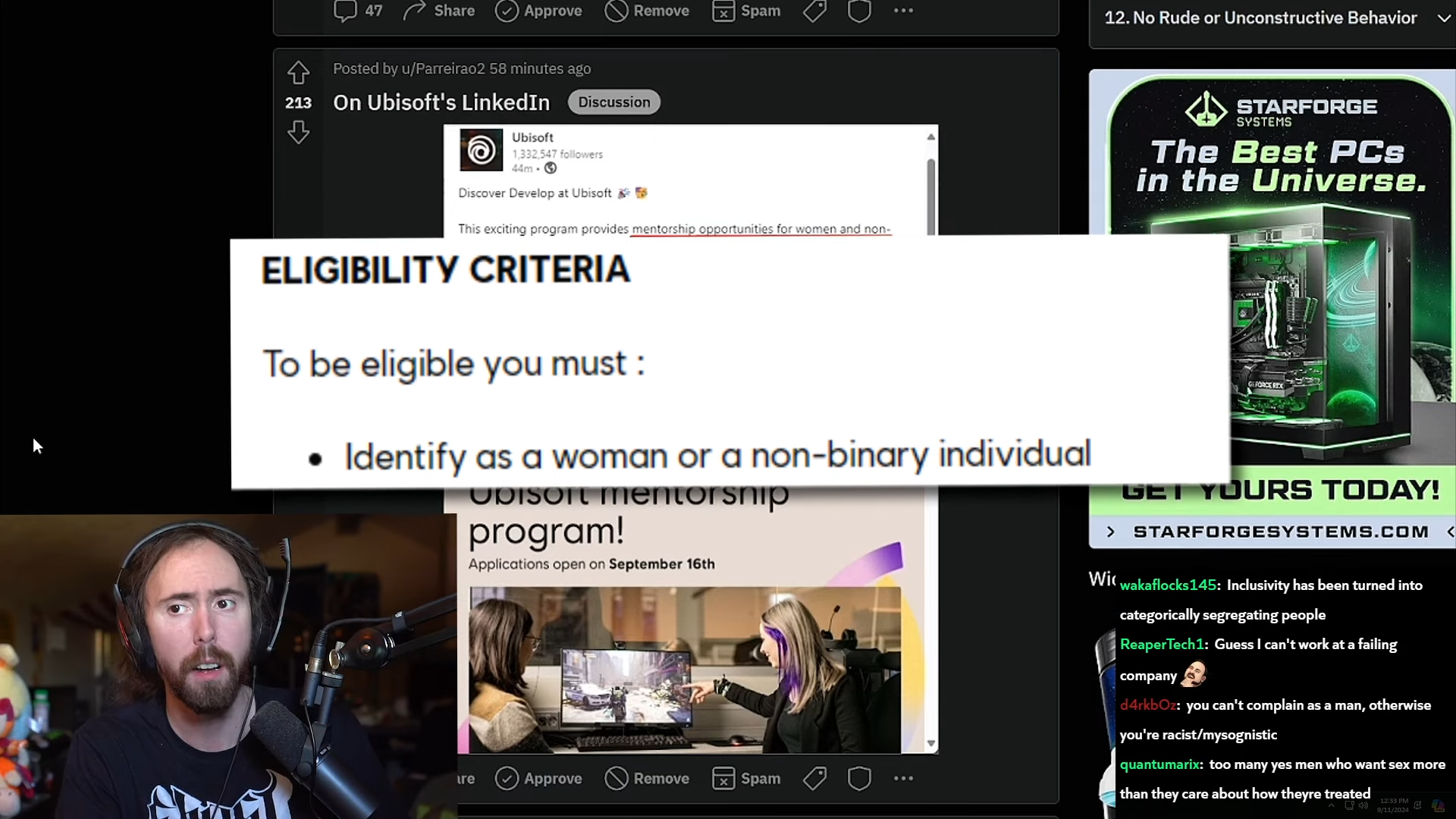1456x819 pixels.
Task: Click the globe visibility icon next to 44m
Action: point(551,168)
